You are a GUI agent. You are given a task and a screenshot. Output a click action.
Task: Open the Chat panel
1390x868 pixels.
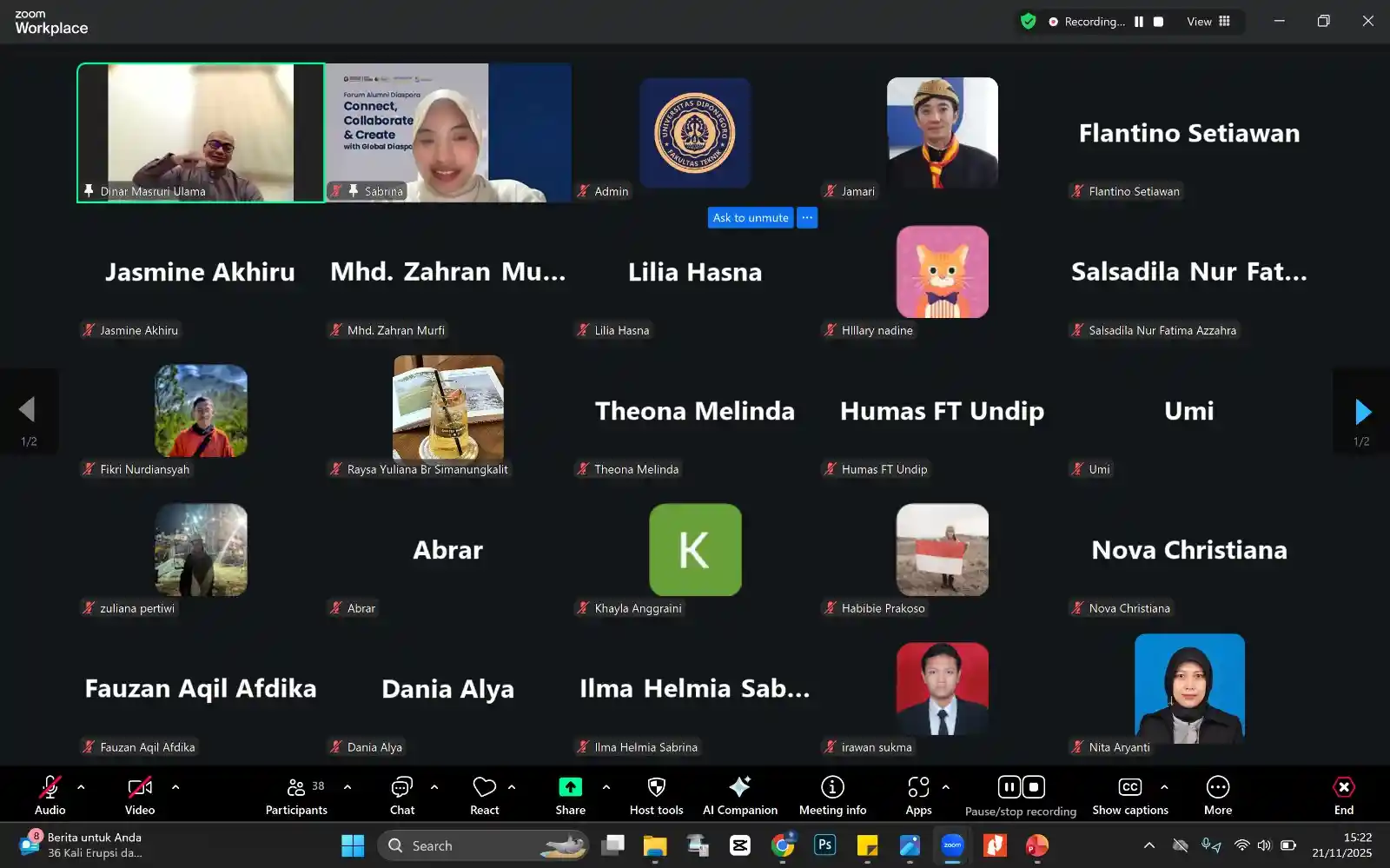pyautogui.click(x=401, y=794)
